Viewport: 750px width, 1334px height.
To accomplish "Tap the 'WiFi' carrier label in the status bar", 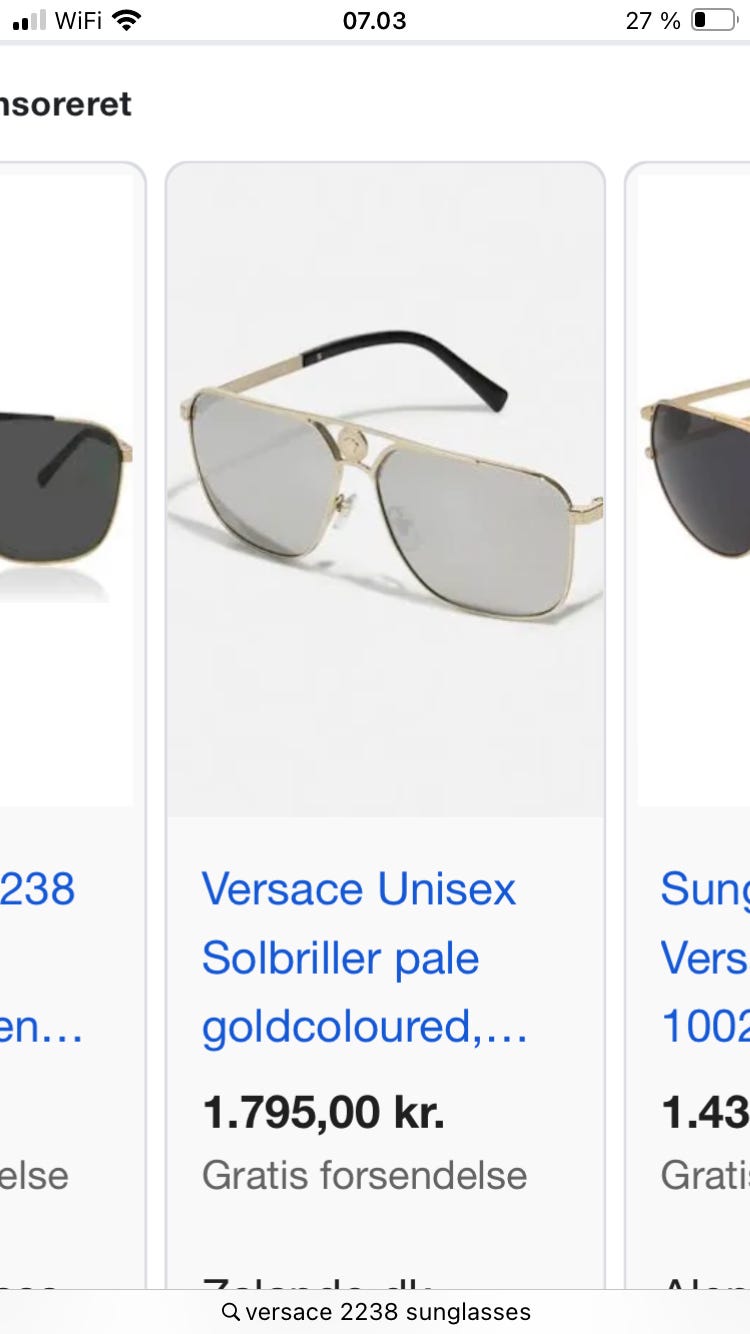I will click(x=79, y=20).
